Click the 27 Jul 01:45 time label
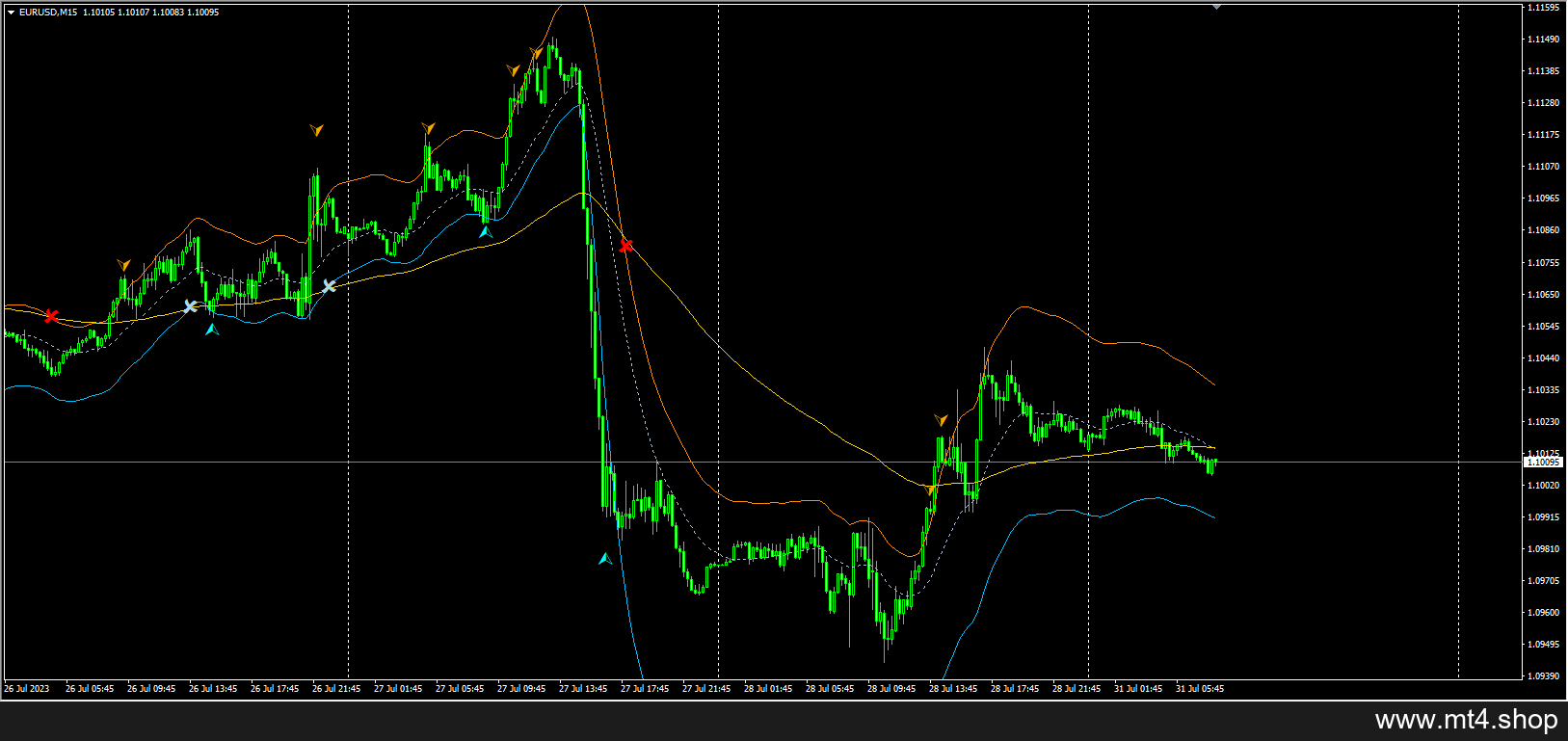The width and height of the screenshot is (1568, 741). 398,689
